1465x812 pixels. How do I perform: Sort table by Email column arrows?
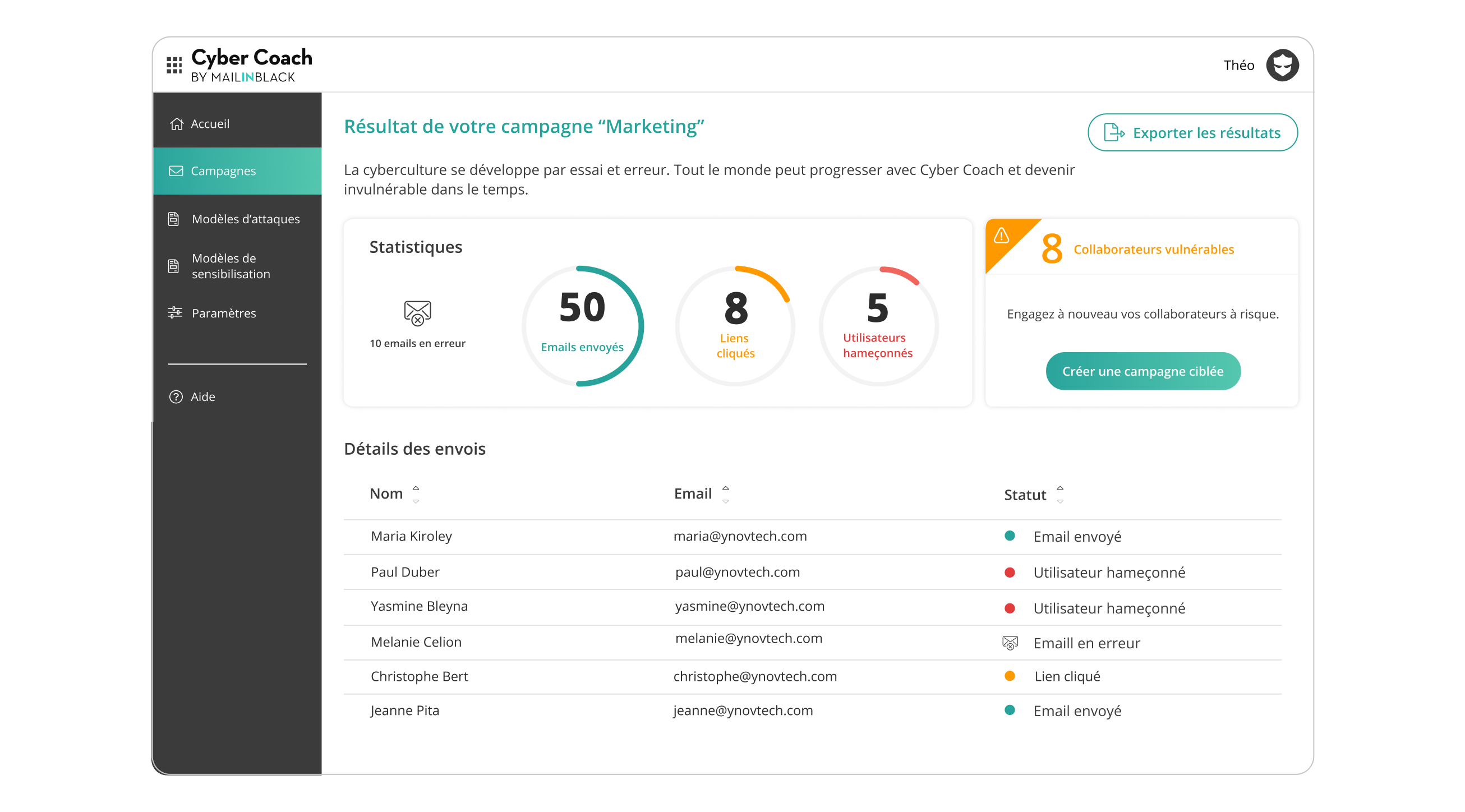tap(726, 494)
